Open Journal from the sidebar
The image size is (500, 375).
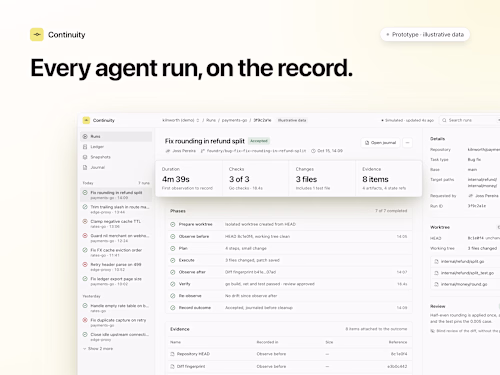[116, 167]
